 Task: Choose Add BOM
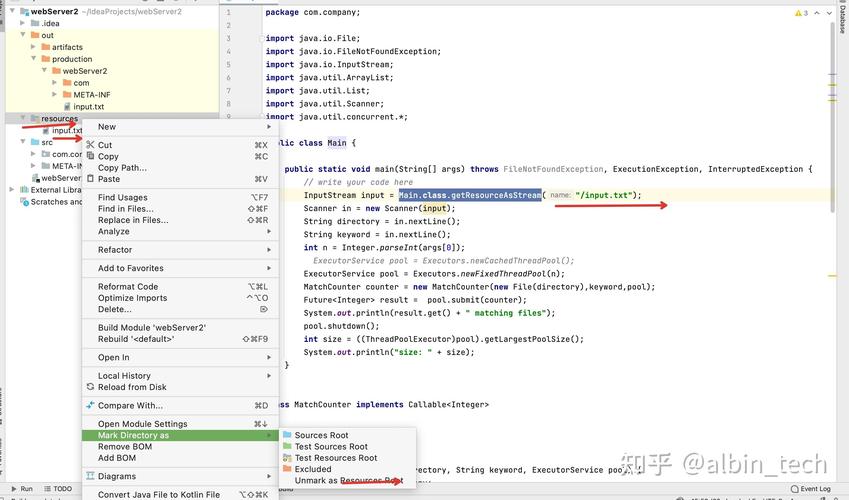(180, 458)
